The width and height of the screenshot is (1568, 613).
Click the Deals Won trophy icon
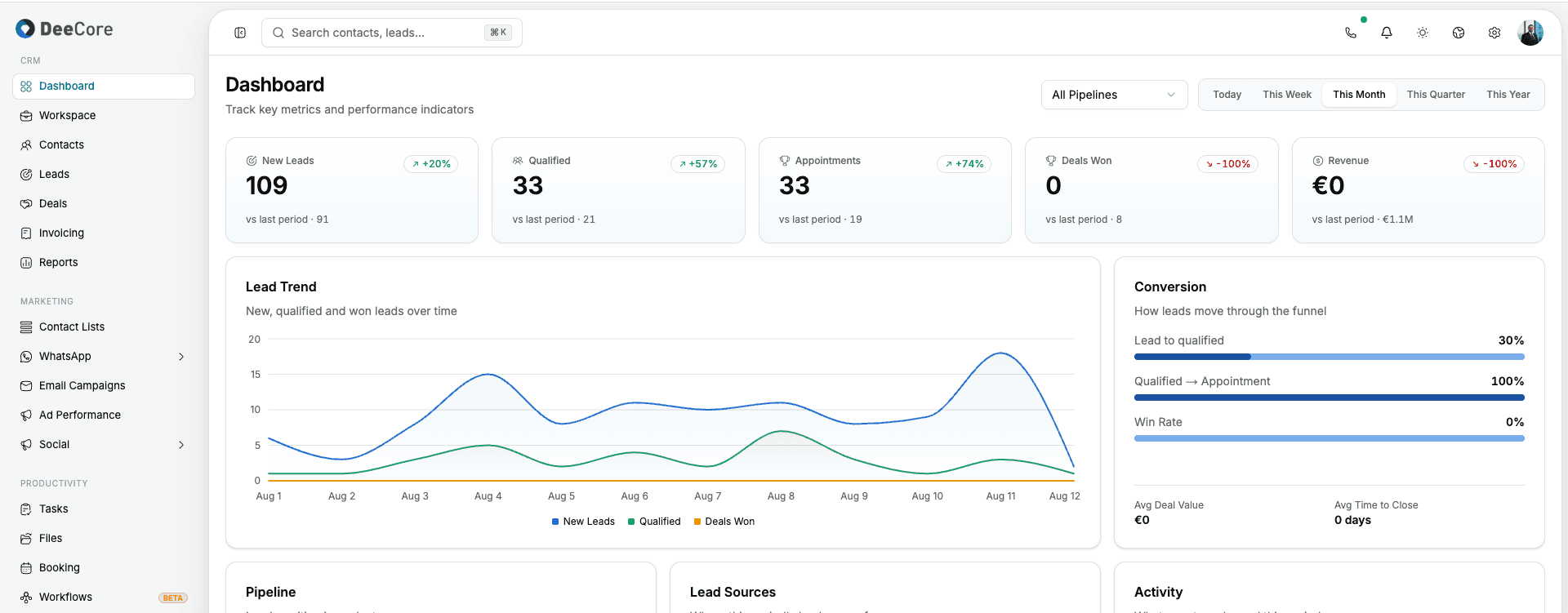pyautogui.click(x=1051, y=161)
